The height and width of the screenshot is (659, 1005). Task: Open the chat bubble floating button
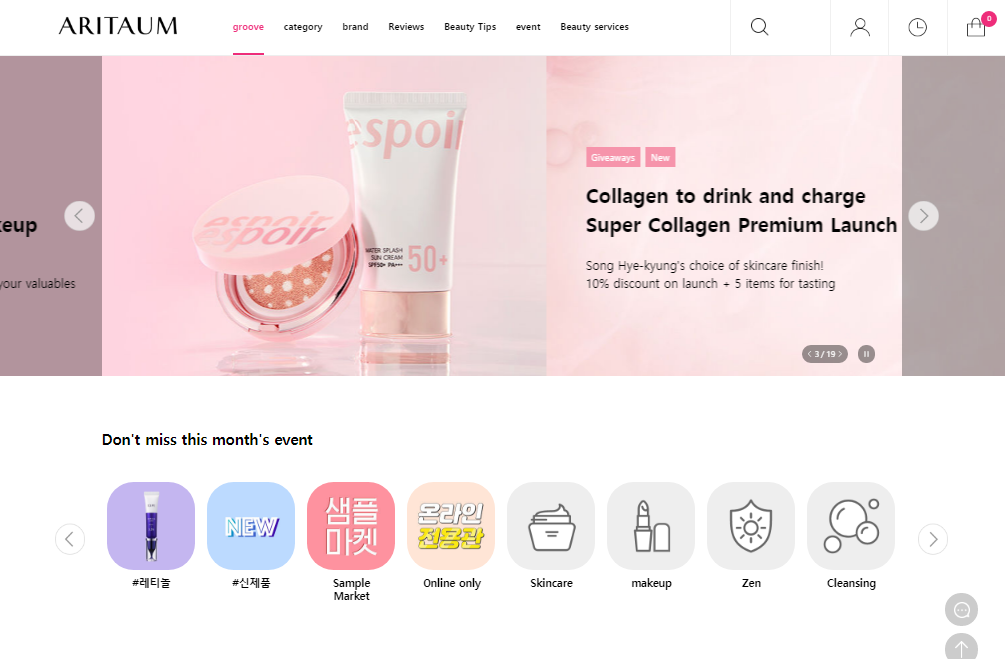point(961,610)
